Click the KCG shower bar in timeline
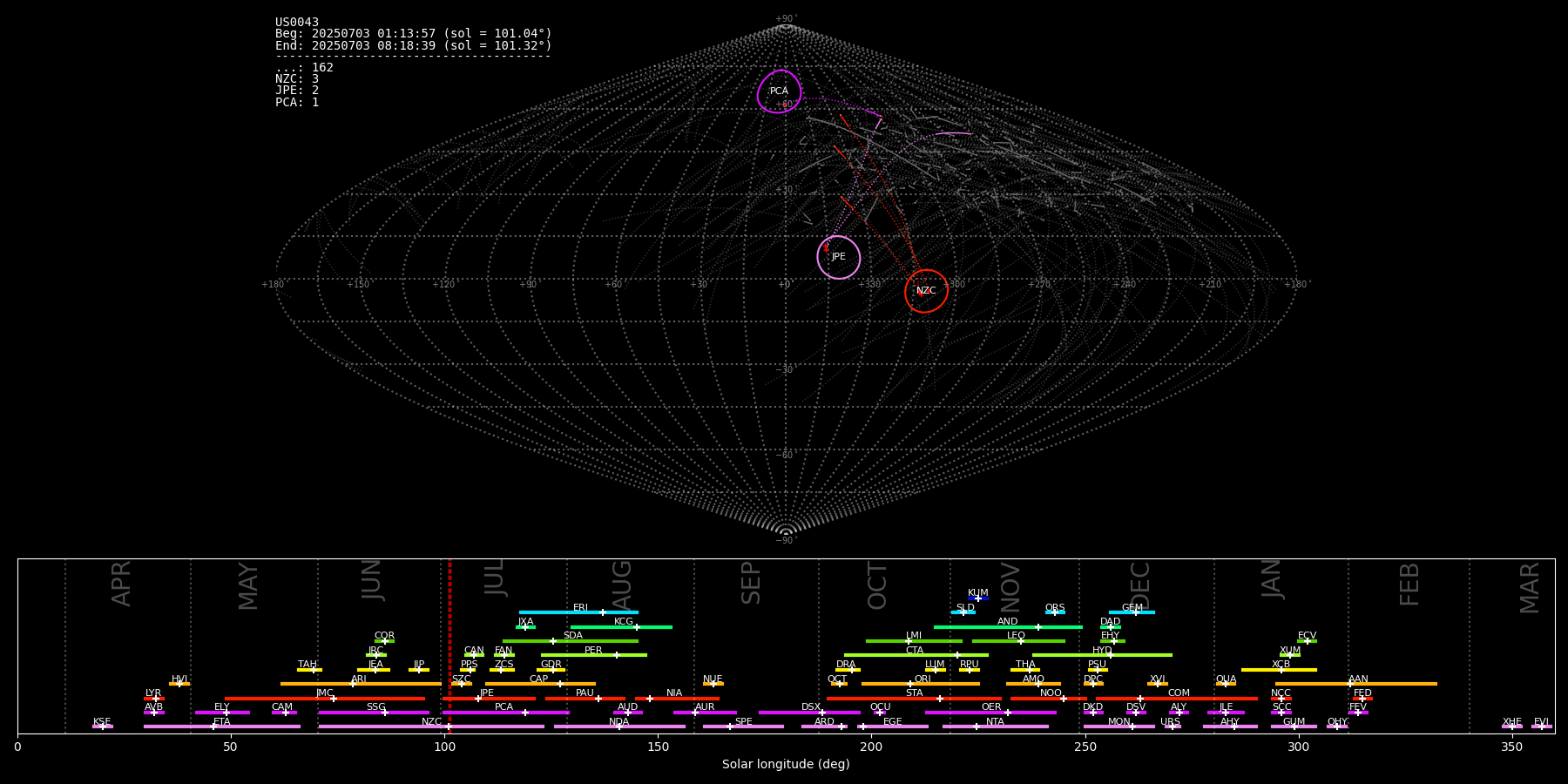 click(621, 627)
